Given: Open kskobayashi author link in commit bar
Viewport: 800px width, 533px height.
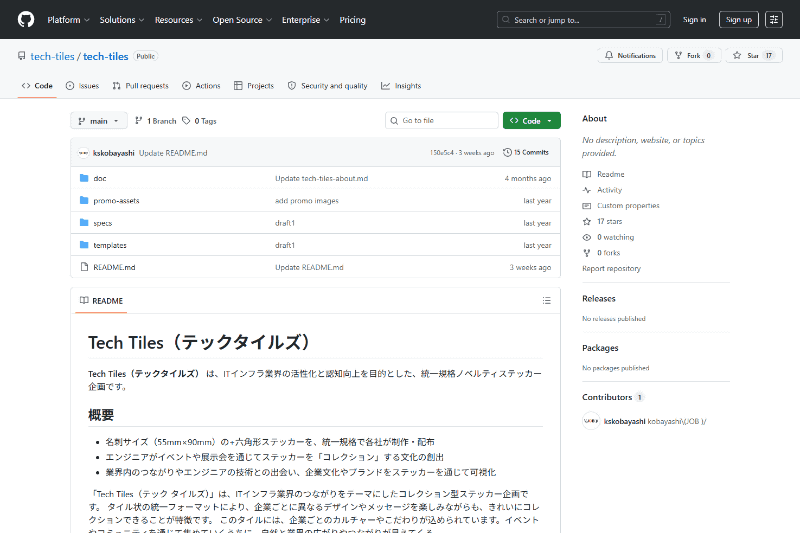Looking at the screenshot, I should click(x=114, y=153).
